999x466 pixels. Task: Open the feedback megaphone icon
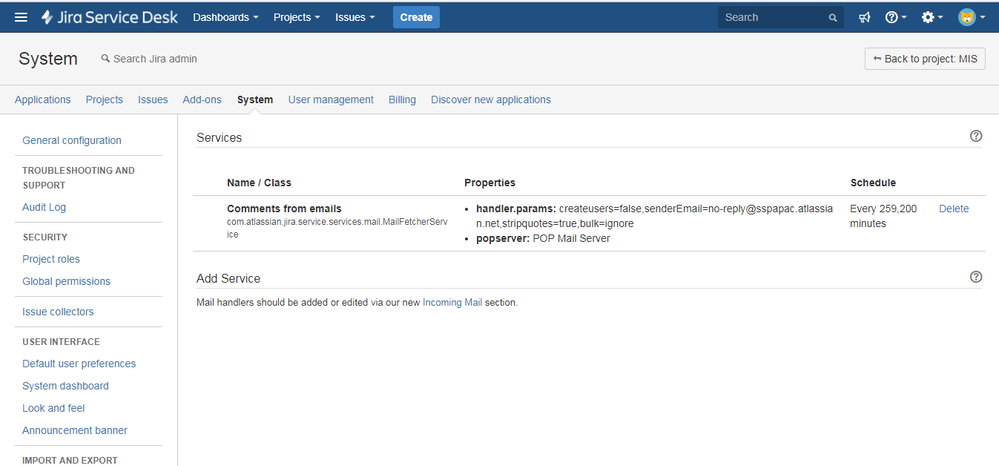(x=864, y=17)
